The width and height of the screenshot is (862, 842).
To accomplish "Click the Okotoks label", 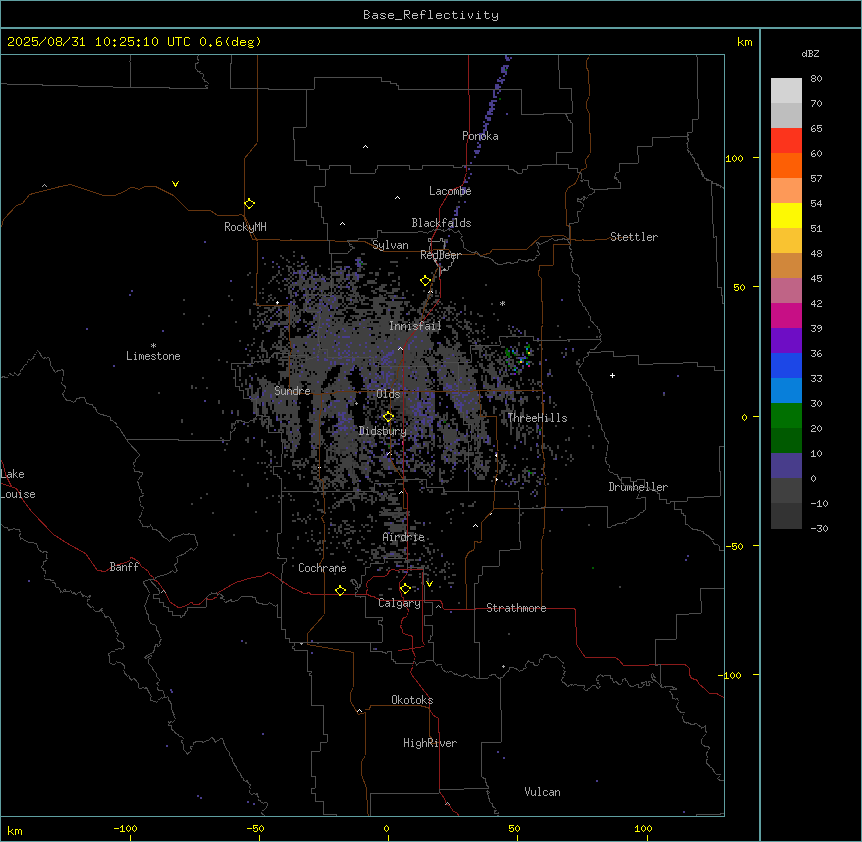I will [412, 700].
